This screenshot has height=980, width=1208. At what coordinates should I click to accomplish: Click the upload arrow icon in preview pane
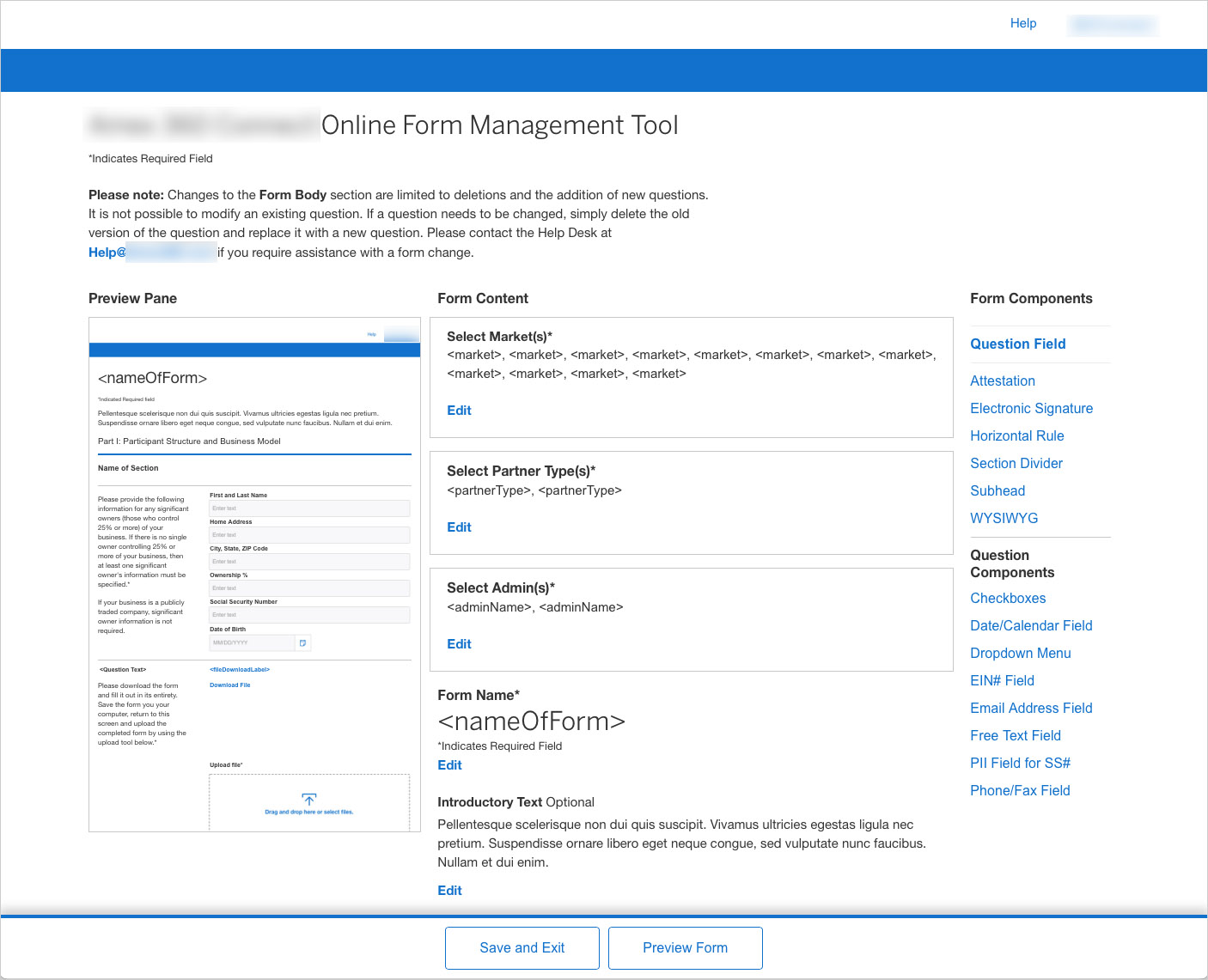click(x=309, y=800)
